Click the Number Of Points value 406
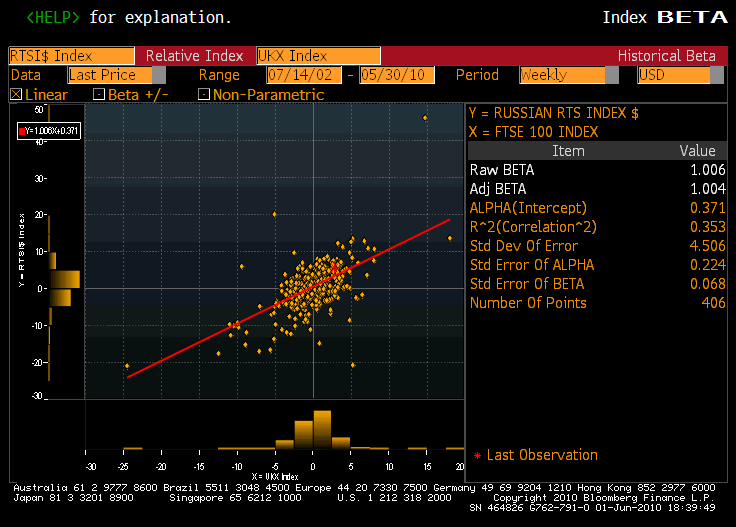Viewport: 736px width, 527px height. pos(713,303)
